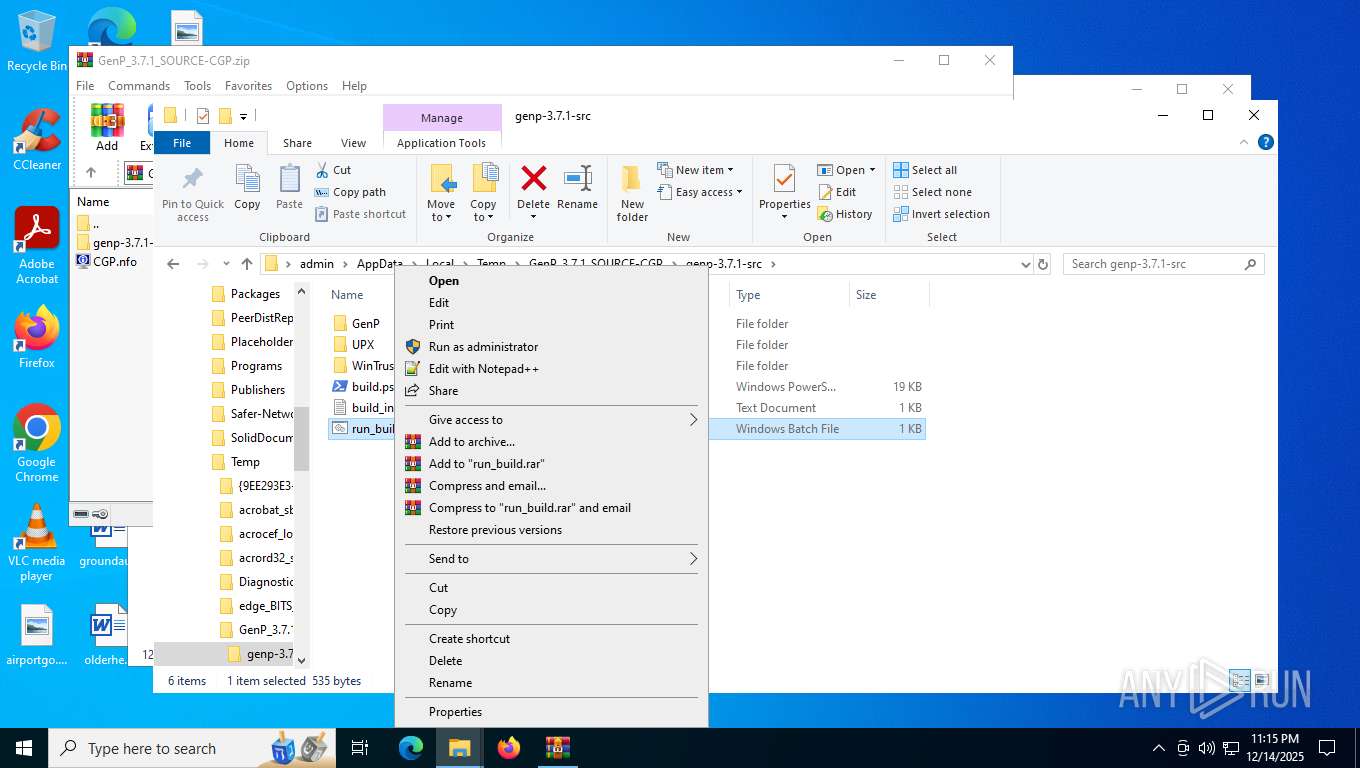
Task: Open Firefox from the taskbar
Action: 509,748
